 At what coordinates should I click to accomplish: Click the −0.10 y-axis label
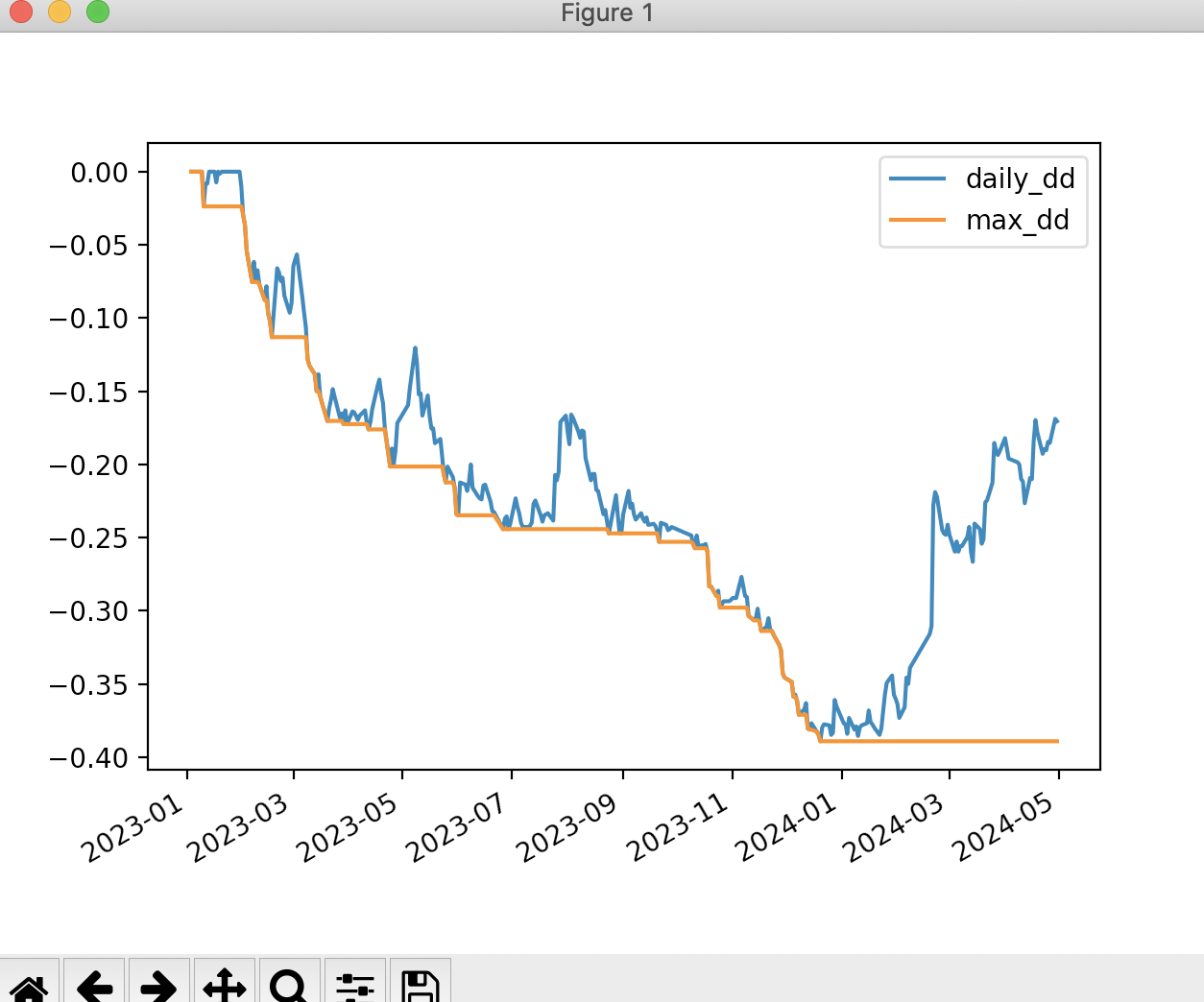pos(88,319)
